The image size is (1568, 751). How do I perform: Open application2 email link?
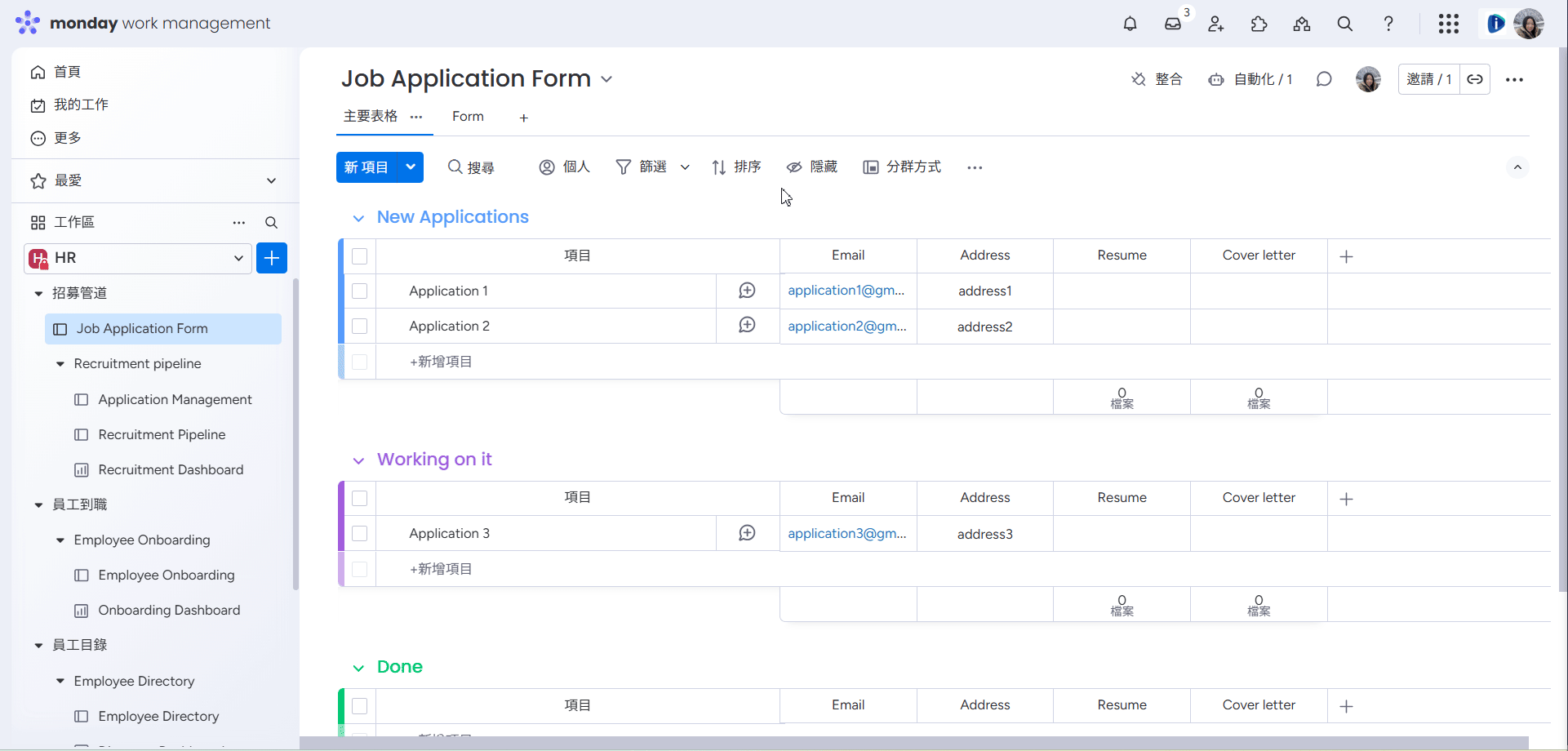pos(846,326)
